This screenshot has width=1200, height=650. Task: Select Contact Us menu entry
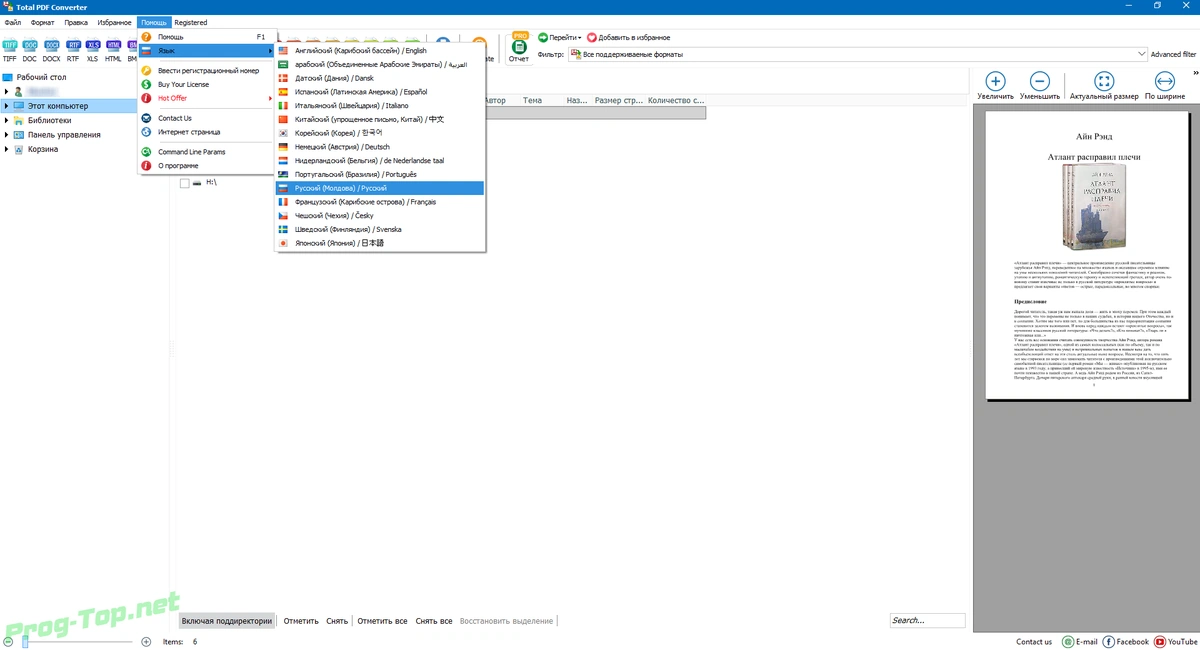(205, 118)
